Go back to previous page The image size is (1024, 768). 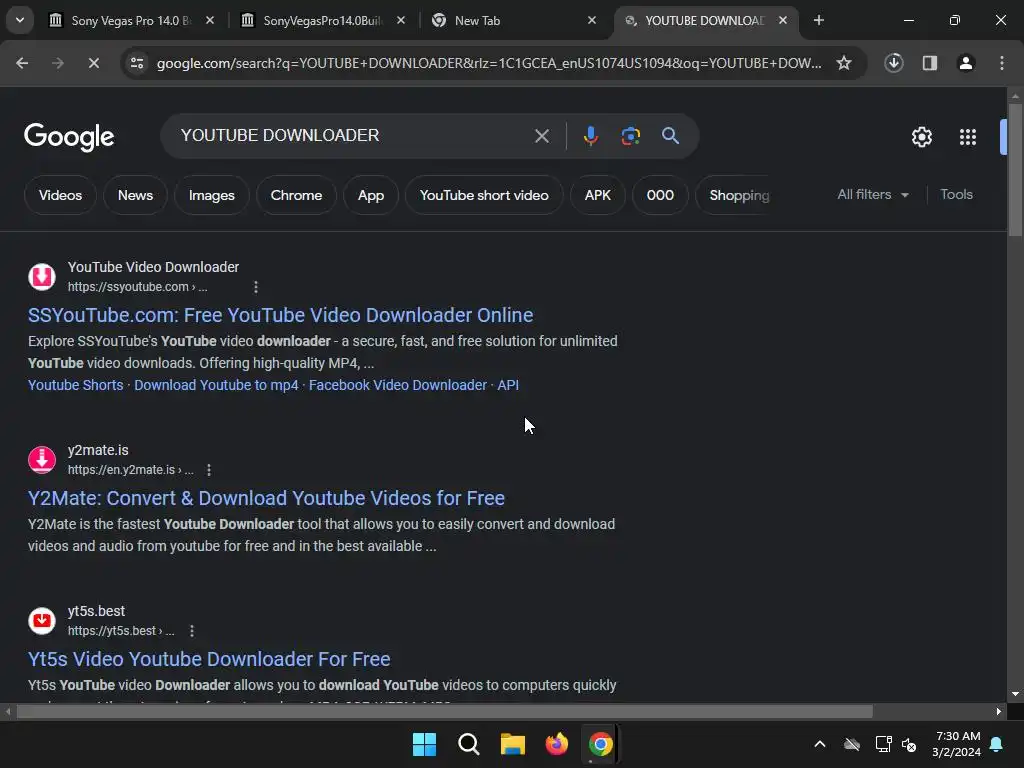(x=22, y=63)
